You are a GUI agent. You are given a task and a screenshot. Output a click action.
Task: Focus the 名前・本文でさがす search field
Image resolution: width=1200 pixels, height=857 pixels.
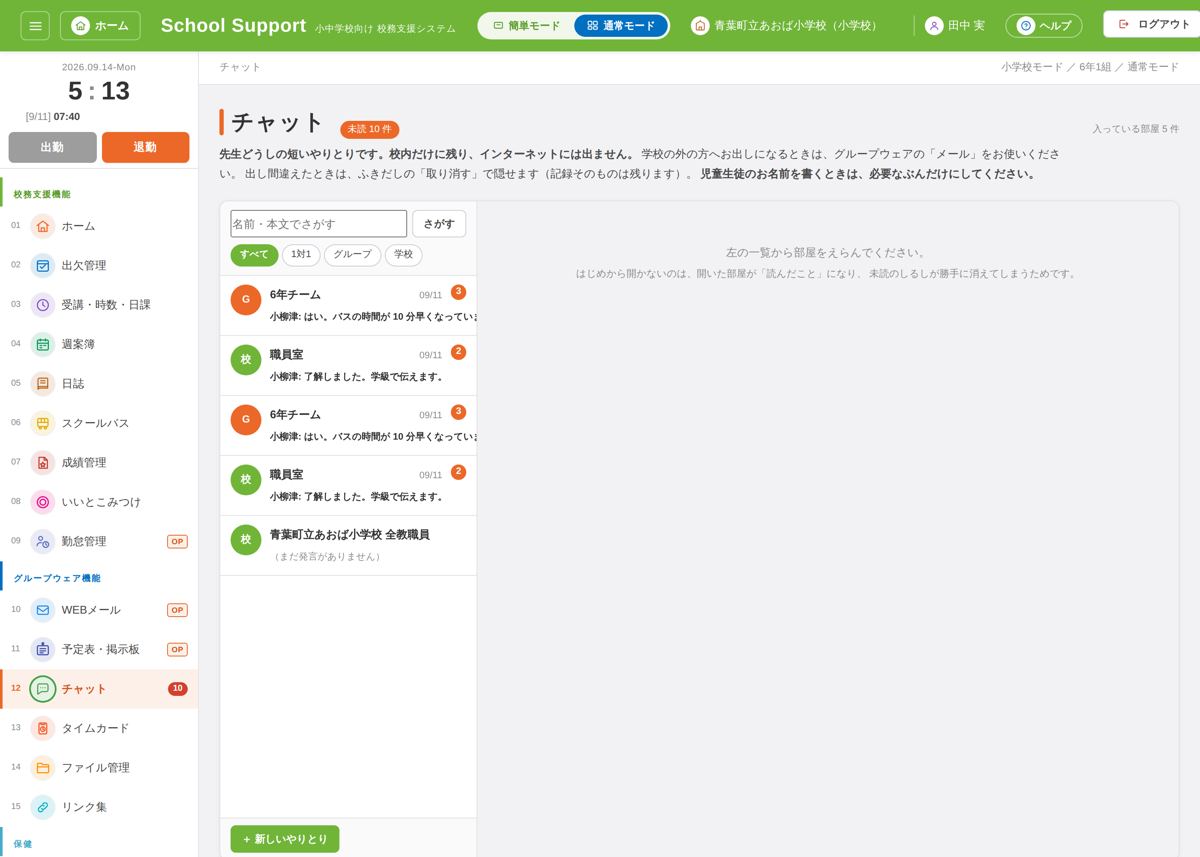319,224
